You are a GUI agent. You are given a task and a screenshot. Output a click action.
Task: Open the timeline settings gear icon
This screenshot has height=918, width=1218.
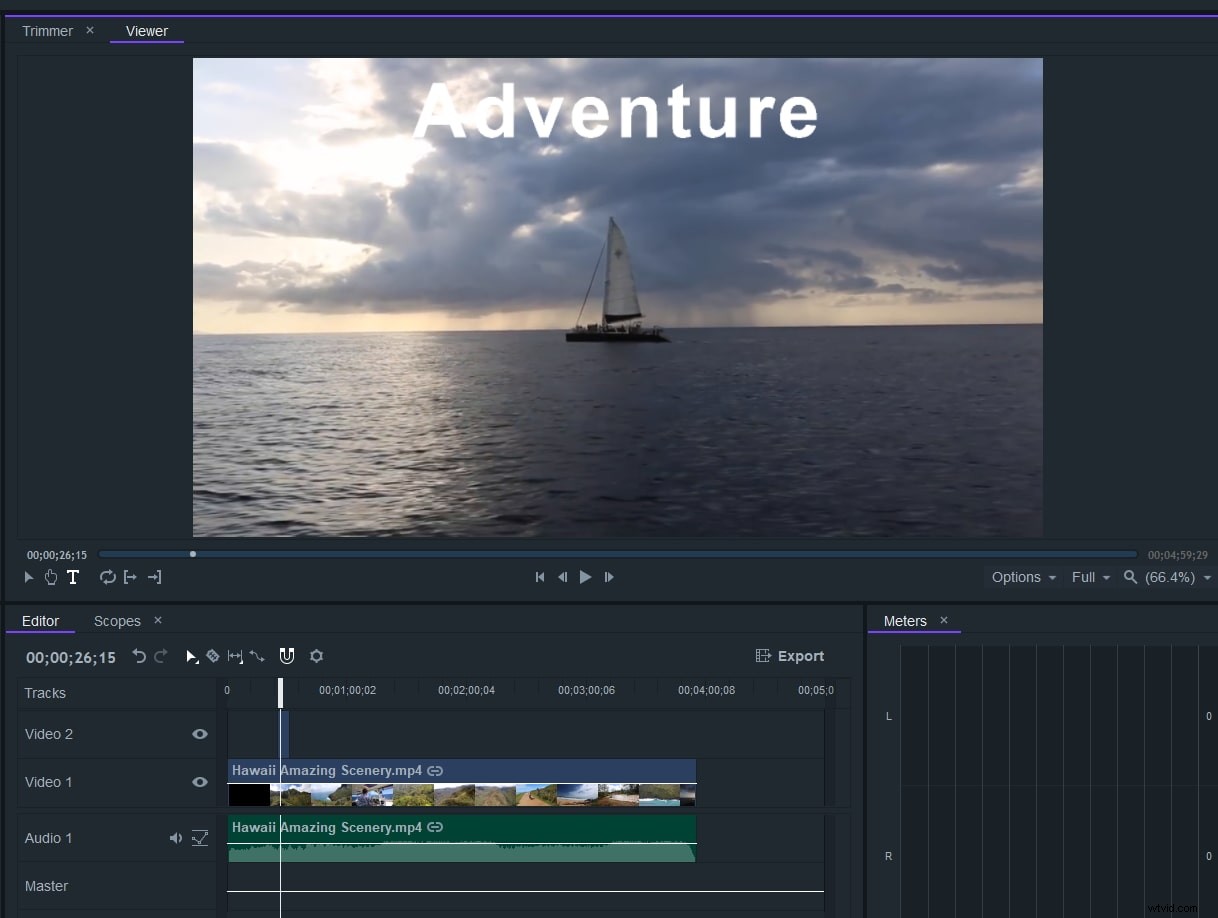(x=317, y=656)
